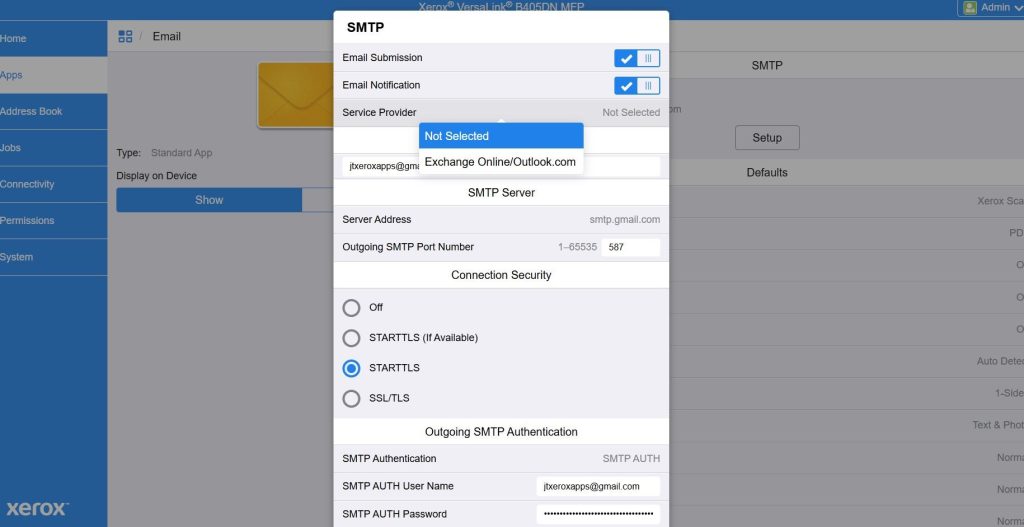Open Connectivity in the sidebar

(54, 185)
